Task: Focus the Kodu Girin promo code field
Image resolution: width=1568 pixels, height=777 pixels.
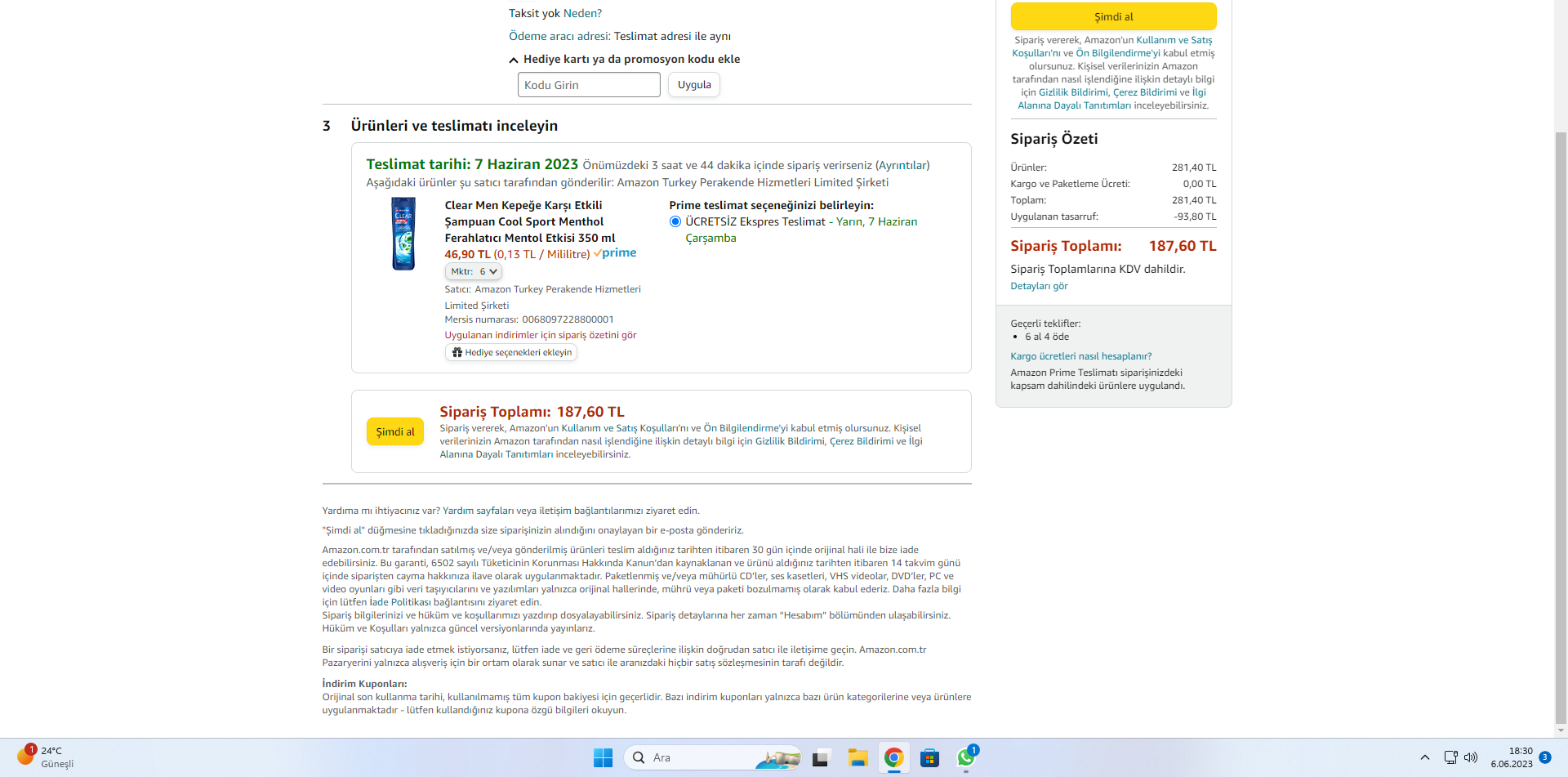Action: 589,85
